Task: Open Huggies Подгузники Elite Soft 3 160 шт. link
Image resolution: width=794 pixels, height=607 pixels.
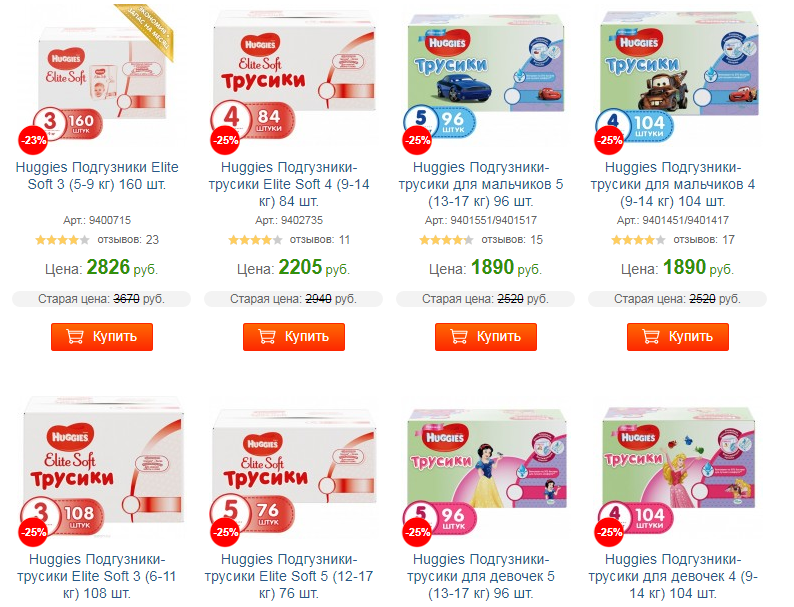Action: coord(97,176)
